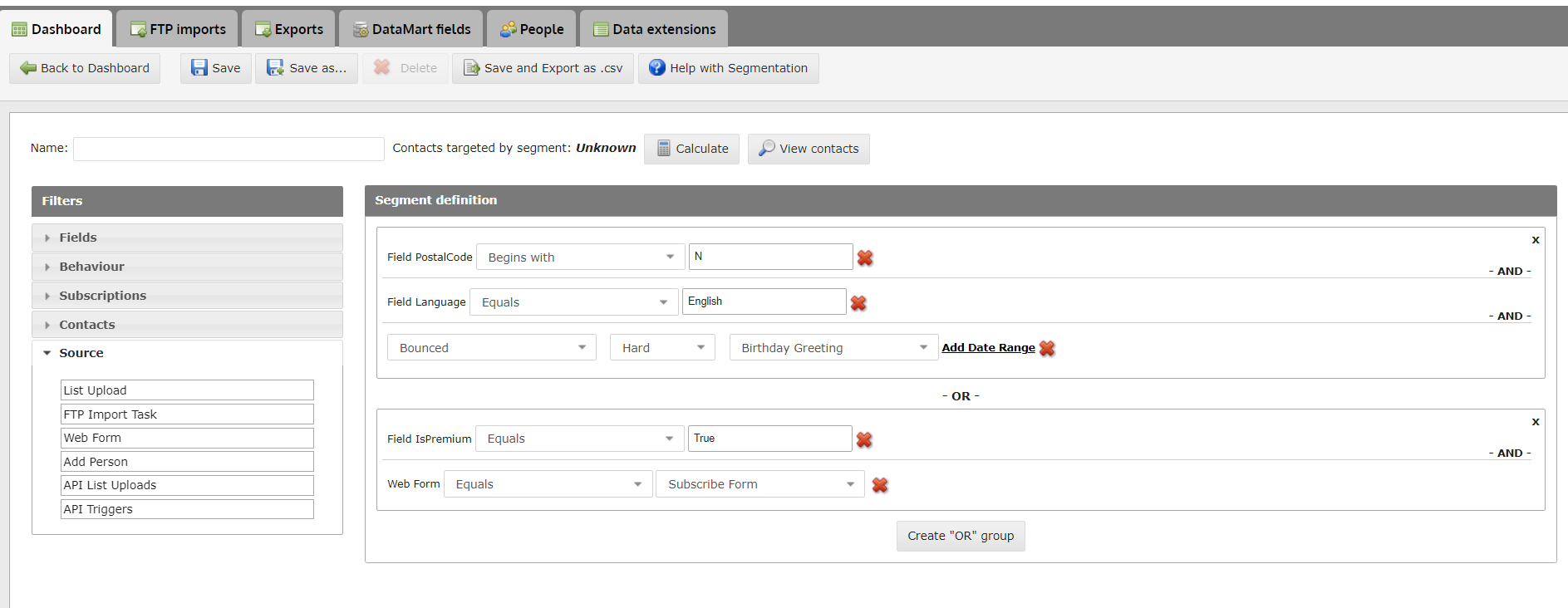This screenshot has height=608, width=1568.
Task: Remove the PostalCode filter with red X
Action: [865, 257]
